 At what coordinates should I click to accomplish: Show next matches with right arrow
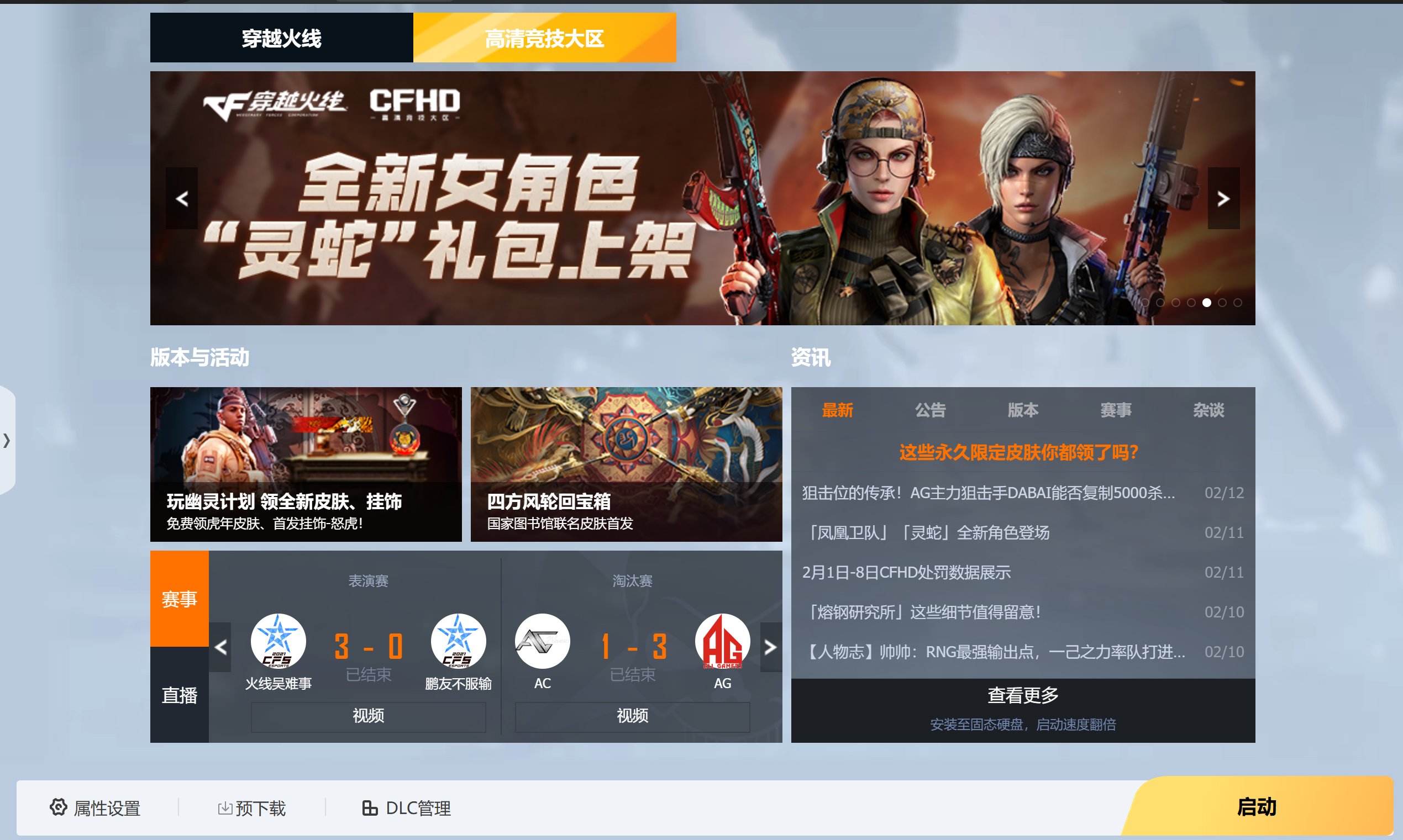pyautogui.click(x=771, y=647)
